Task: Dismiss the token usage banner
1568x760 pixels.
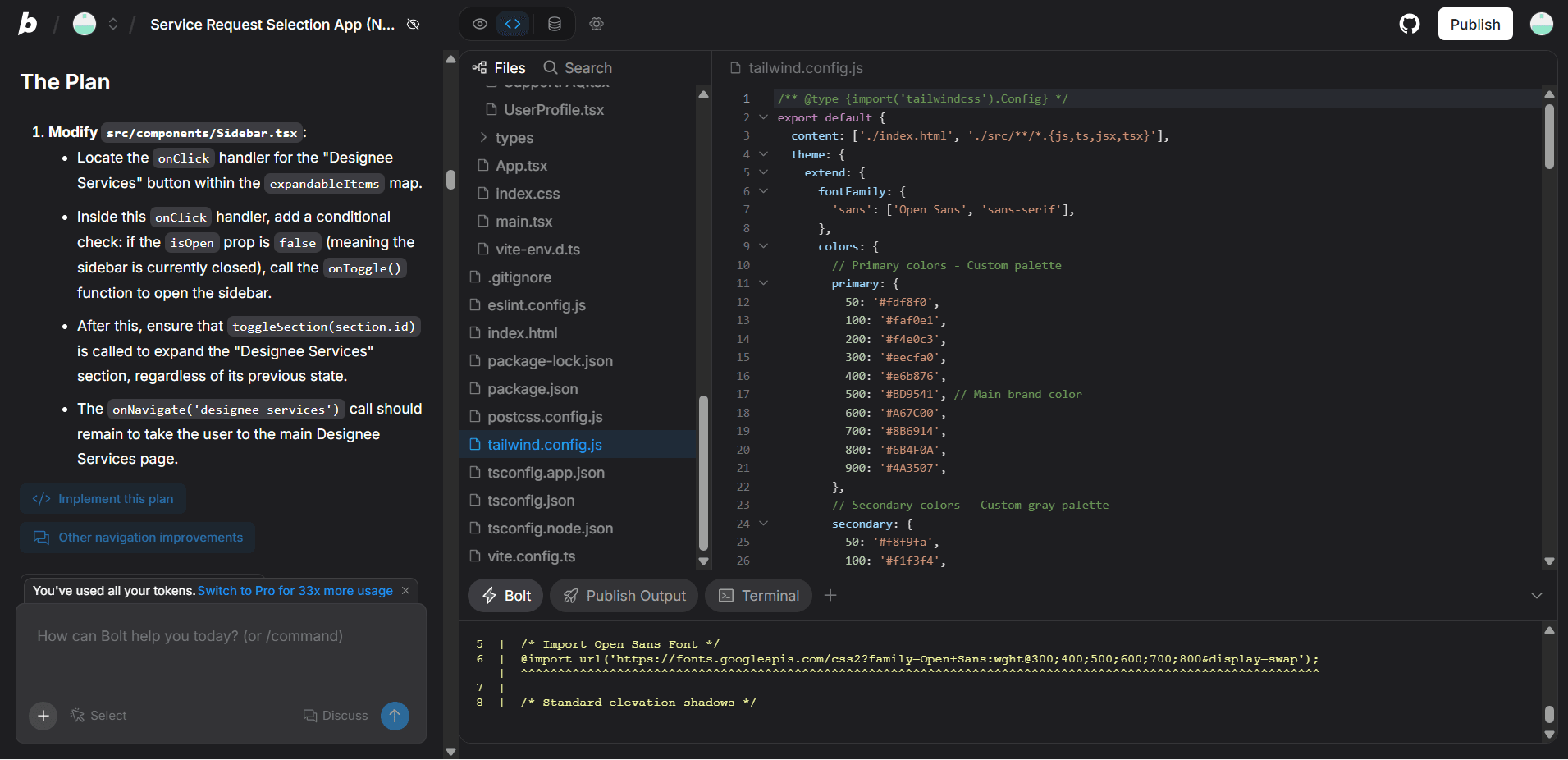Action: 405,591
